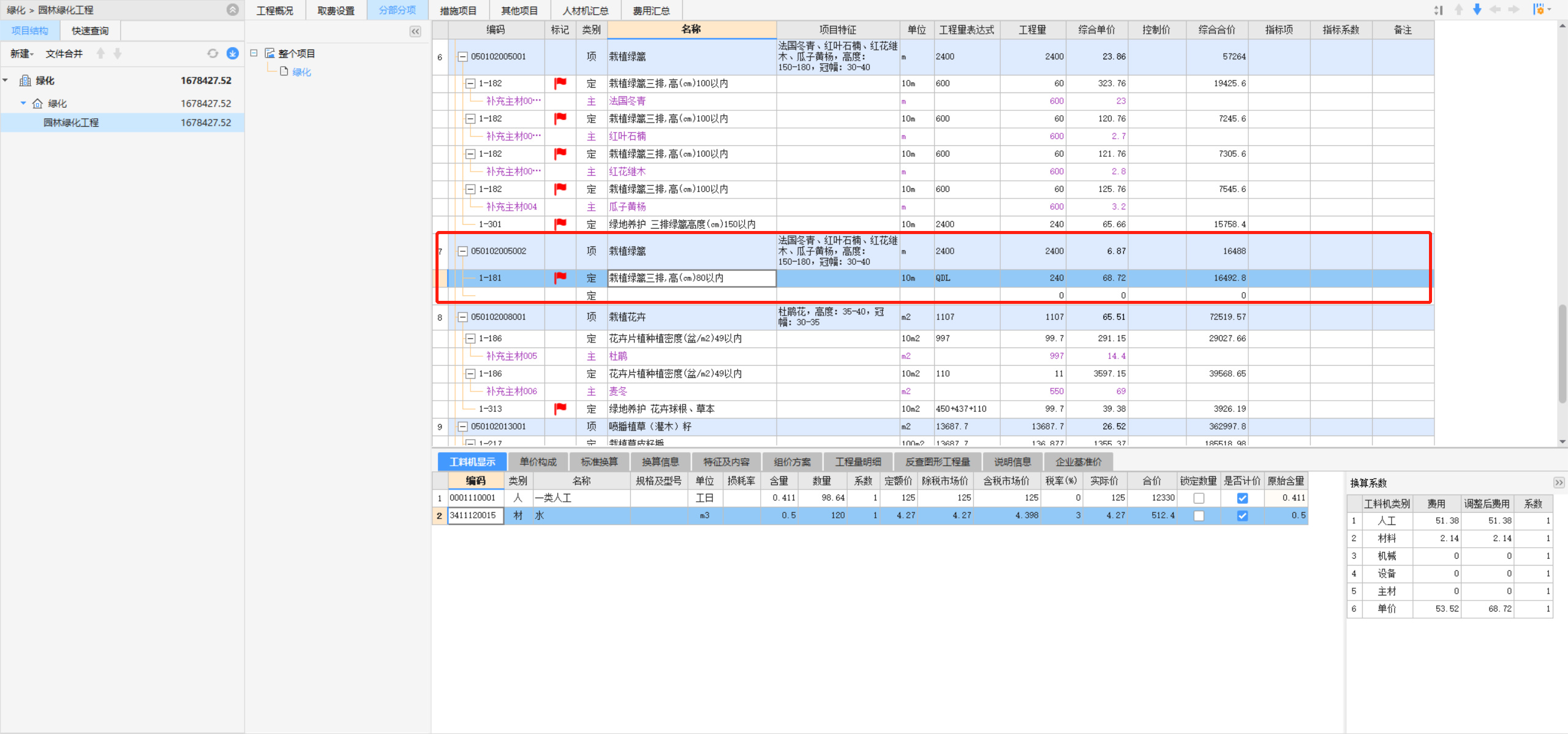Viewport: 1568px width, 734px height.
Task: Click 补充主材006 code cell
Action: [511, 391]
